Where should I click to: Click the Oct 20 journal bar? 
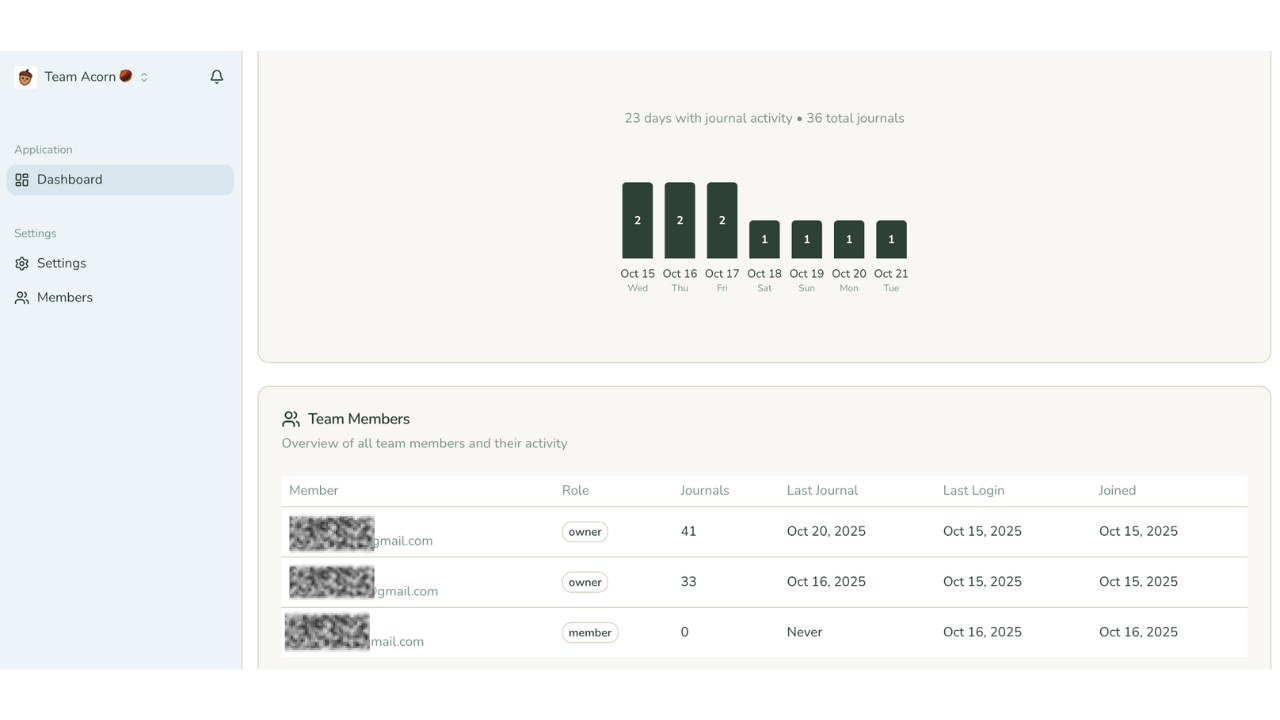(x=849, y=240)
